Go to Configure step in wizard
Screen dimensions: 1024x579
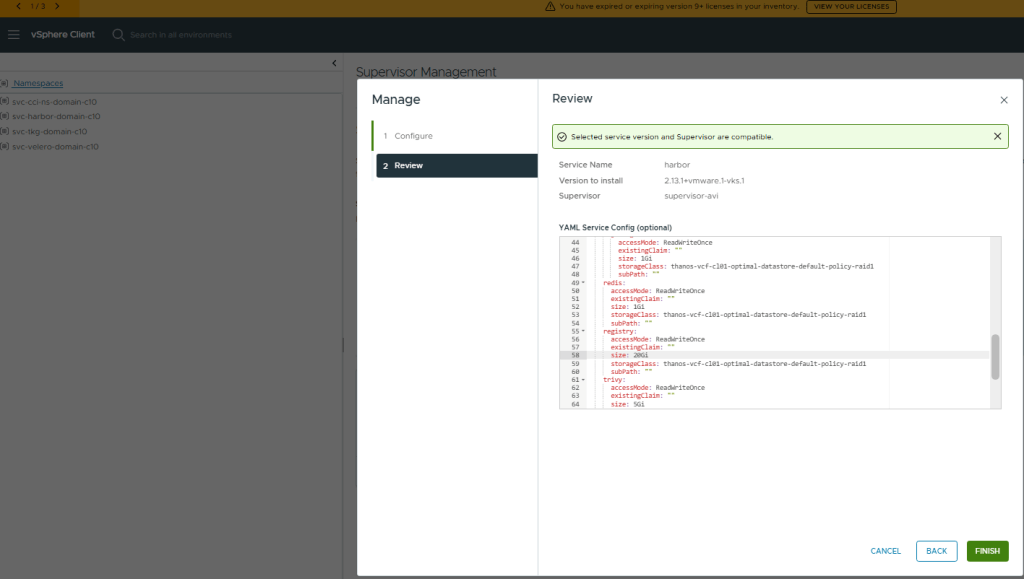(413, 136)
